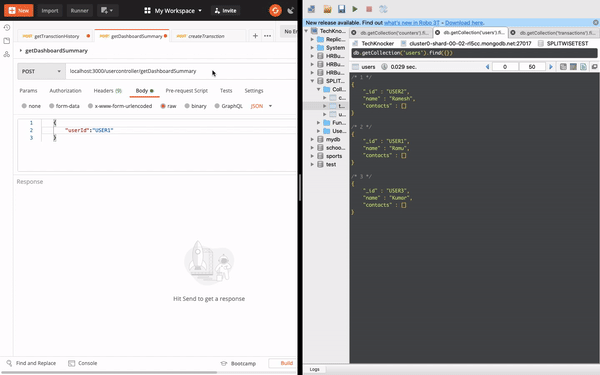Click the orange New button in Postman
The image size is (600, 375).
(19, 10)
